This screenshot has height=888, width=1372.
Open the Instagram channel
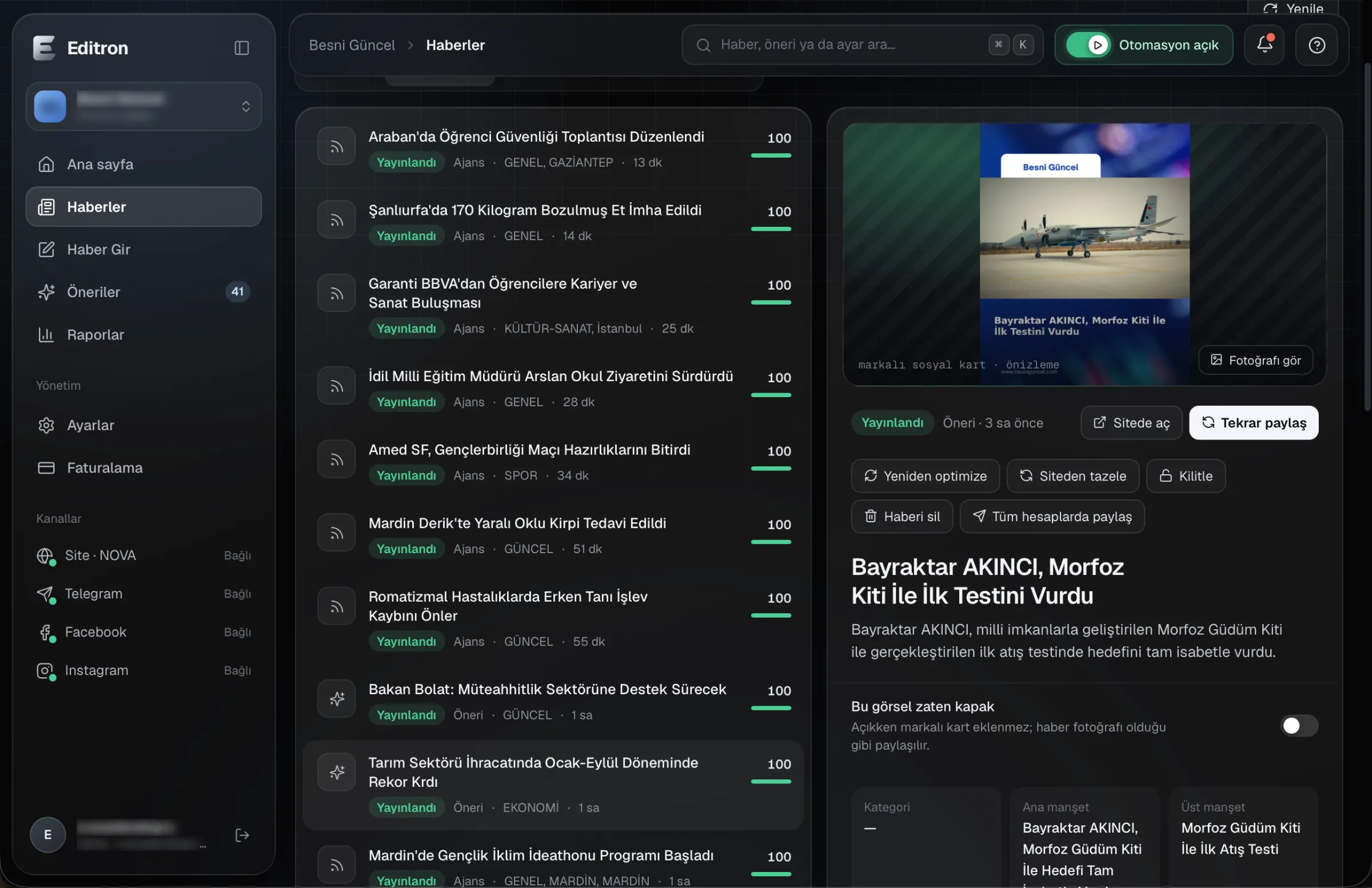coord(143,670)
